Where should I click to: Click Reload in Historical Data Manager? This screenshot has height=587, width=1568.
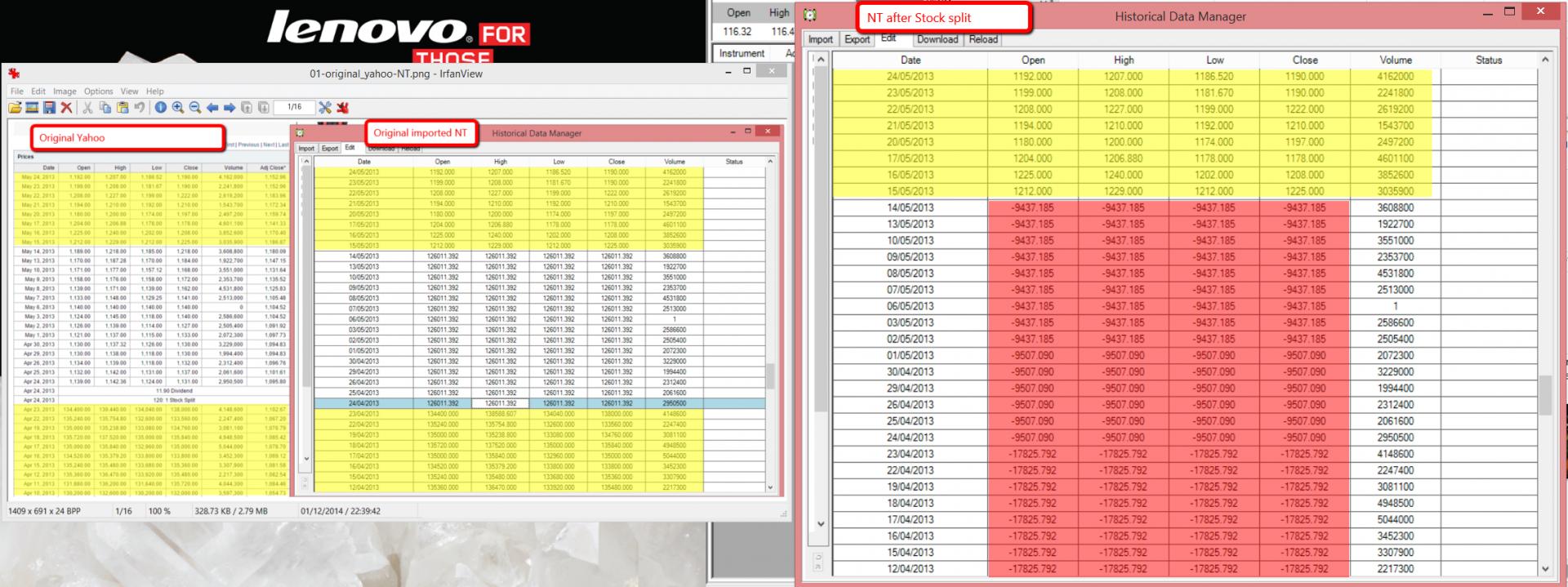pos(983,39)
